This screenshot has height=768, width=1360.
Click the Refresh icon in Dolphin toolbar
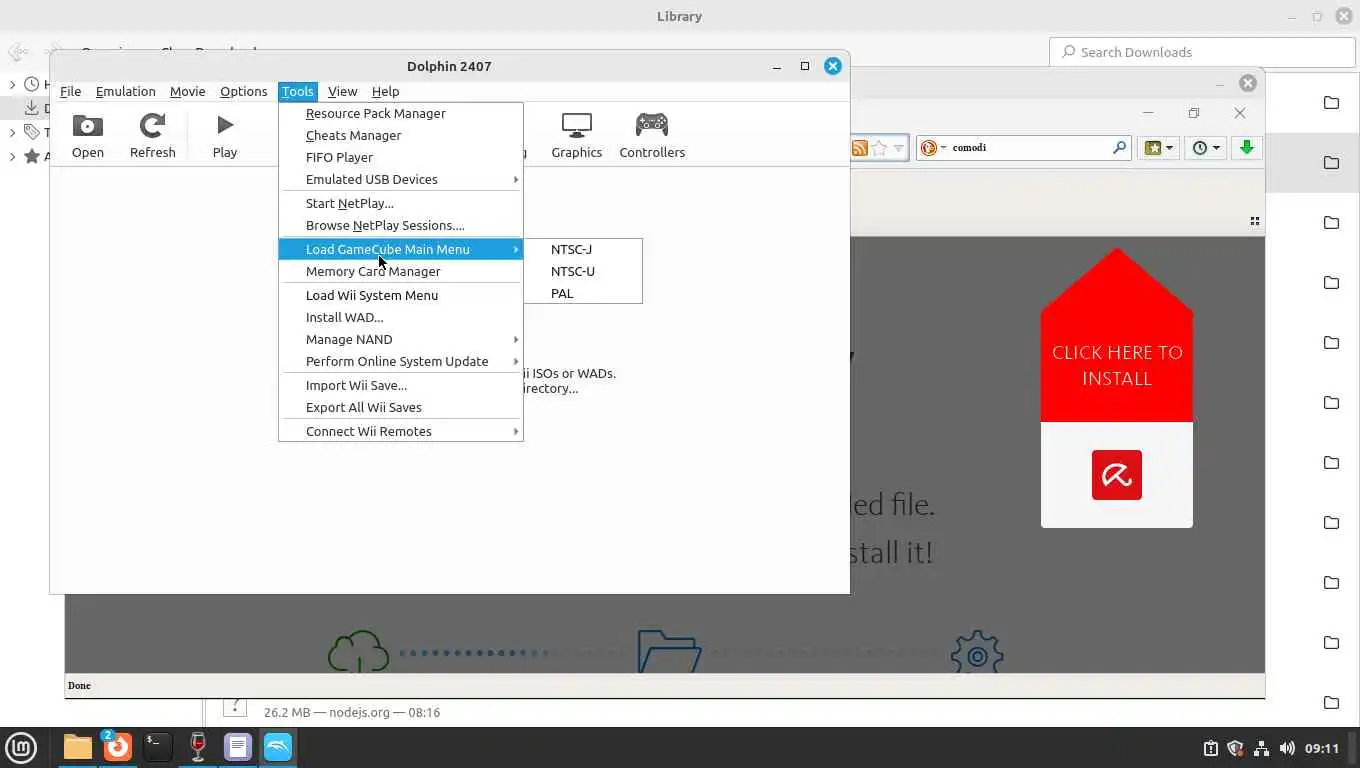click(x=152, y=135)
